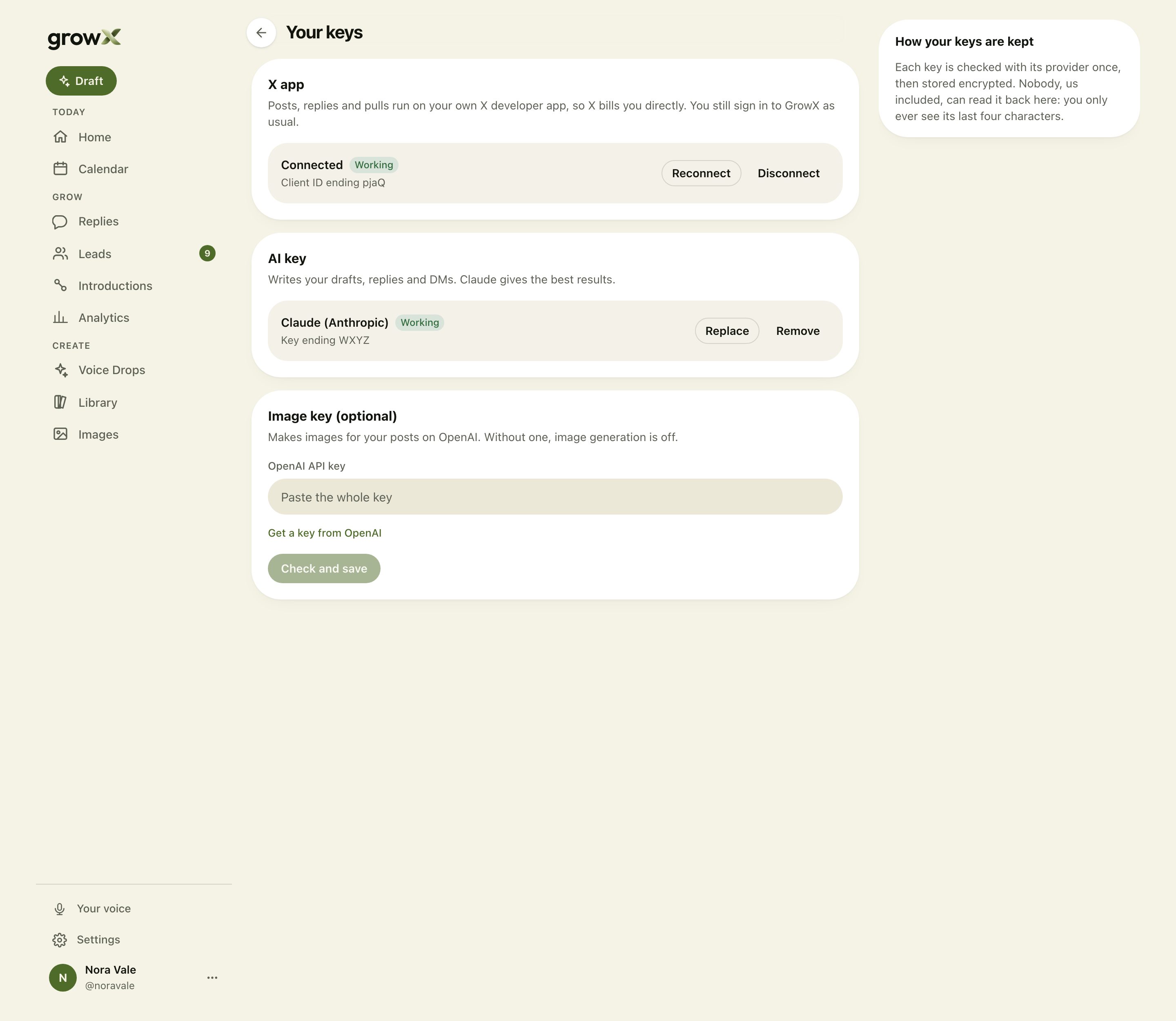
Task: Click the text Key ending WXYZ
Action: pyautogui.click(x=325, y=341)
